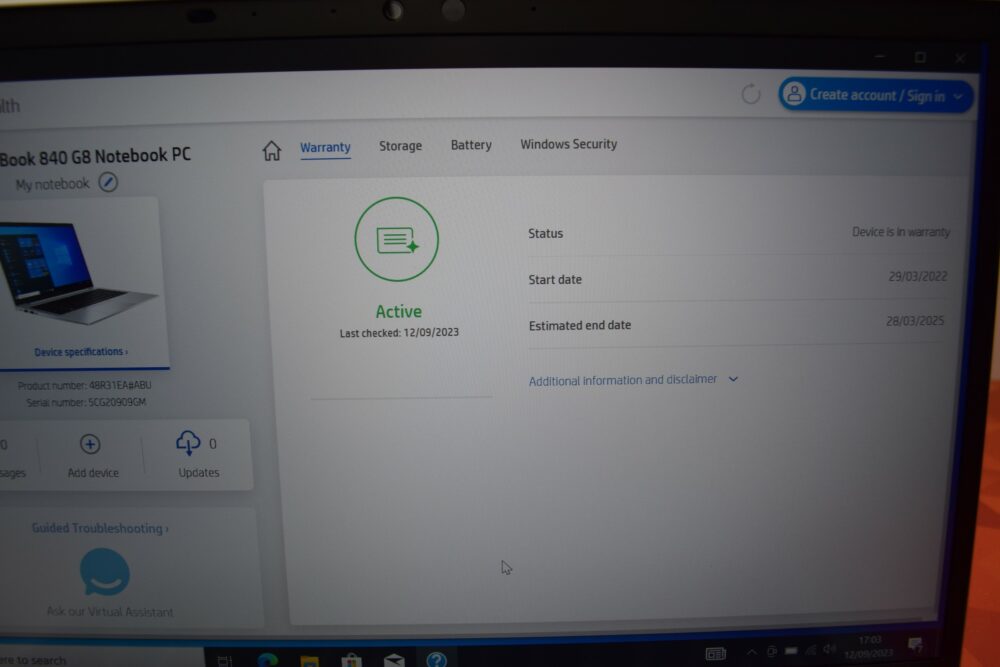Switch to the Storage tab
The height and width of the screenshot is (667, 1000).
pyautogui.click(x=401, y=146)
